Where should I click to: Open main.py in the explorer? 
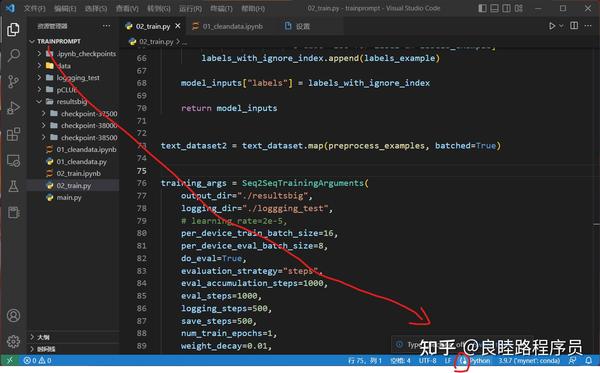[69, 197]
